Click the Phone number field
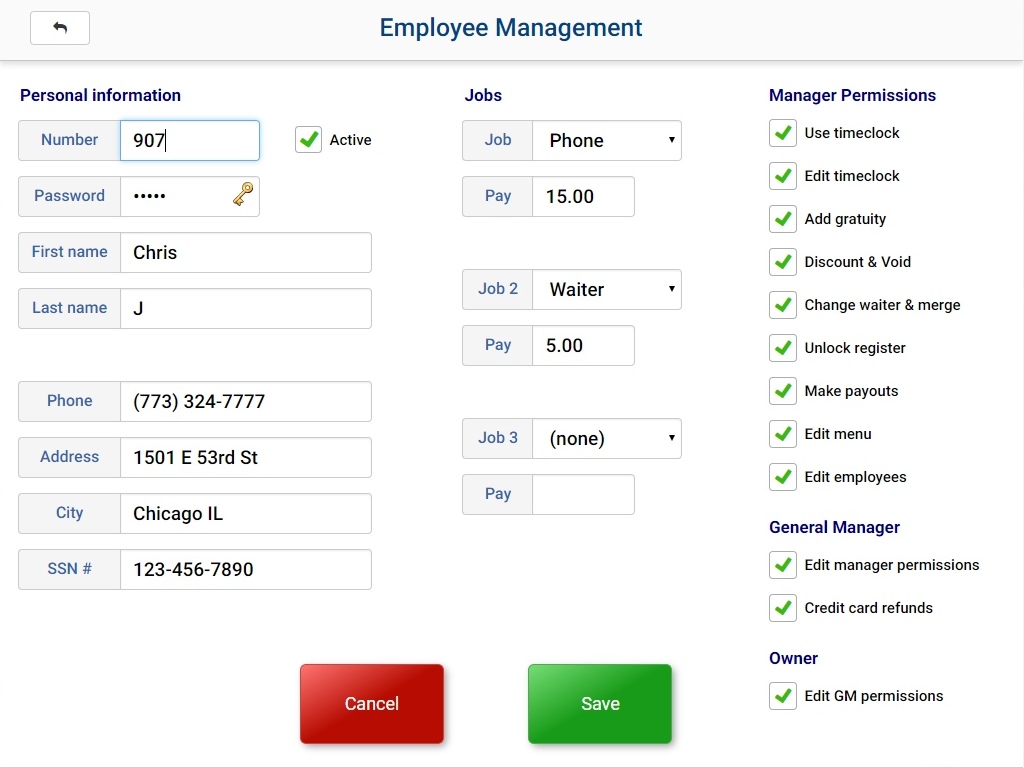 click(246, 402)
